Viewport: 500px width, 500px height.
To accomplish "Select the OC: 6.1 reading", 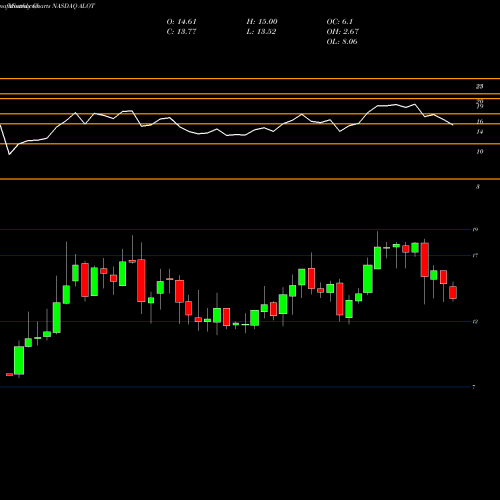I will pyautogui.click(x=339, y=22).
